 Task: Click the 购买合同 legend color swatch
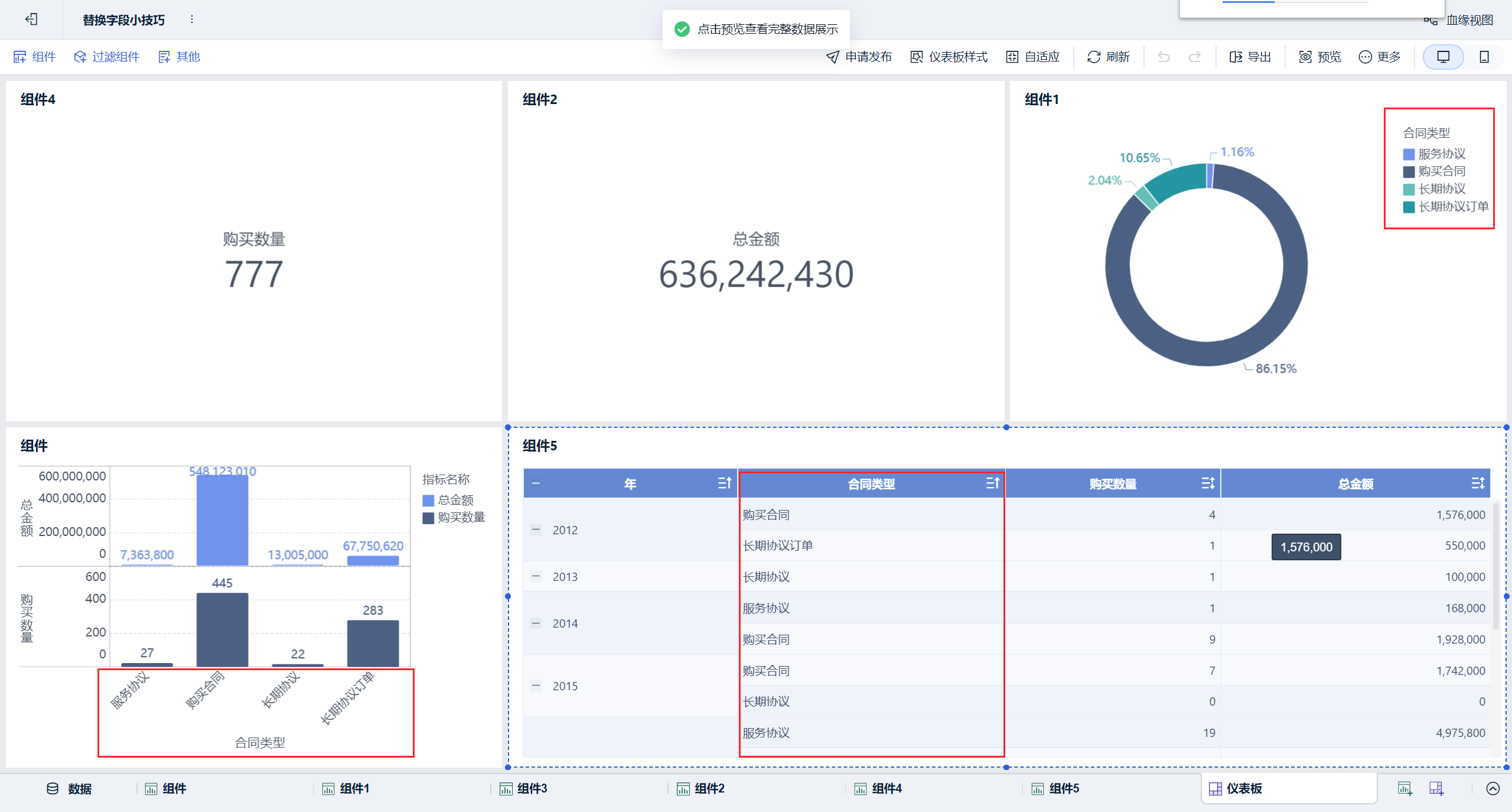(1409, 172)
